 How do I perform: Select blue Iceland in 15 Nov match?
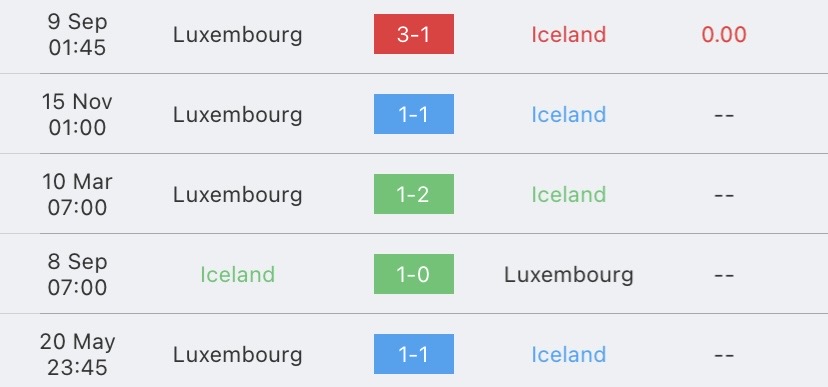click(x=568, y=115)
